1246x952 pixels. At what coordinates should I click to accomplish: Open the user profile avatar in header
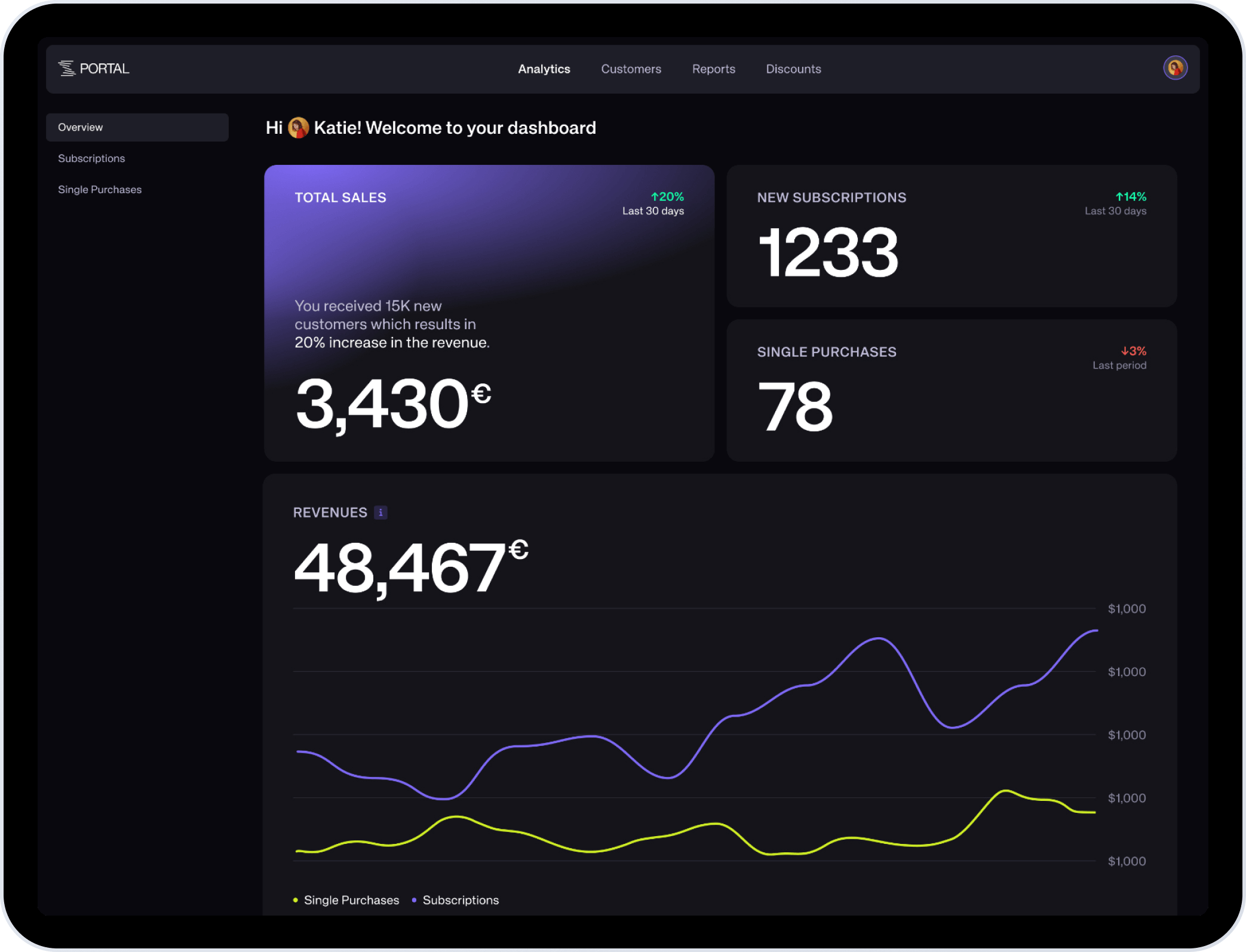point(1175,68)
